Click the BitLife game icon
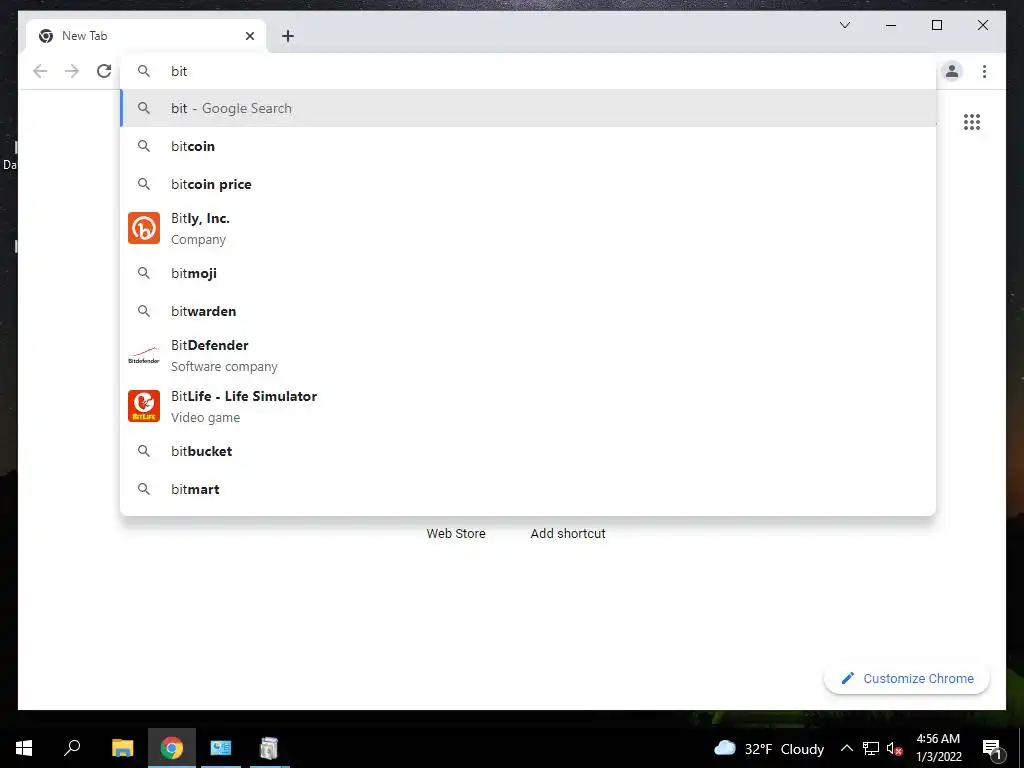Image resolution: width=1024 pixels, height=768 pixels. click(x=144, y=406)
